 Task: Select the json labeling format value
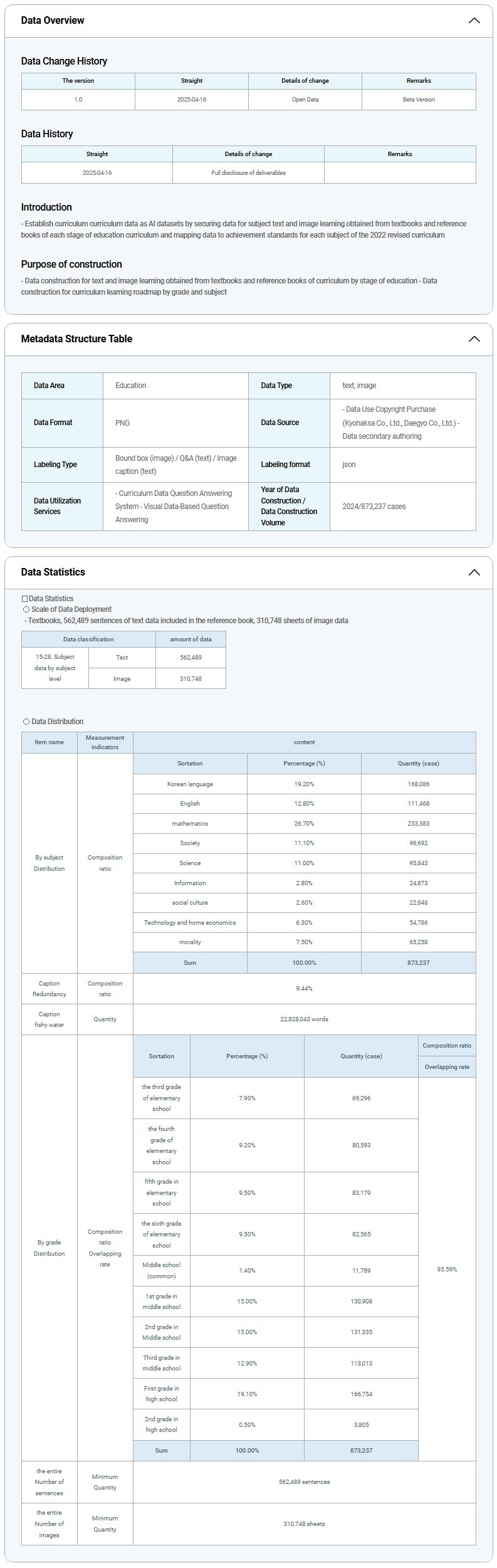click(x=349, y=465)
